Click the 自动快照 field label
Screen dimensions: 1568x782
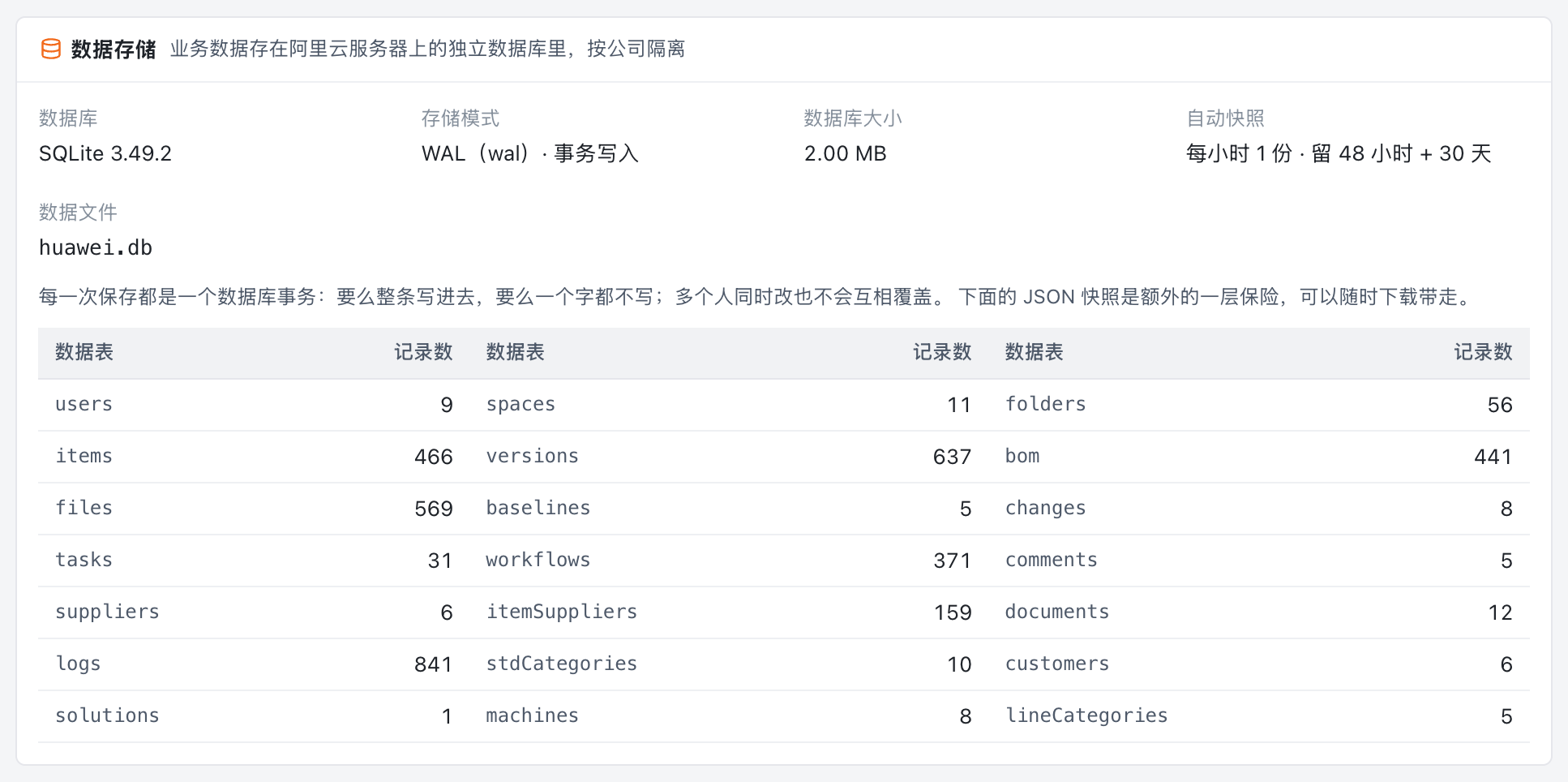[x=1225, y=118]
